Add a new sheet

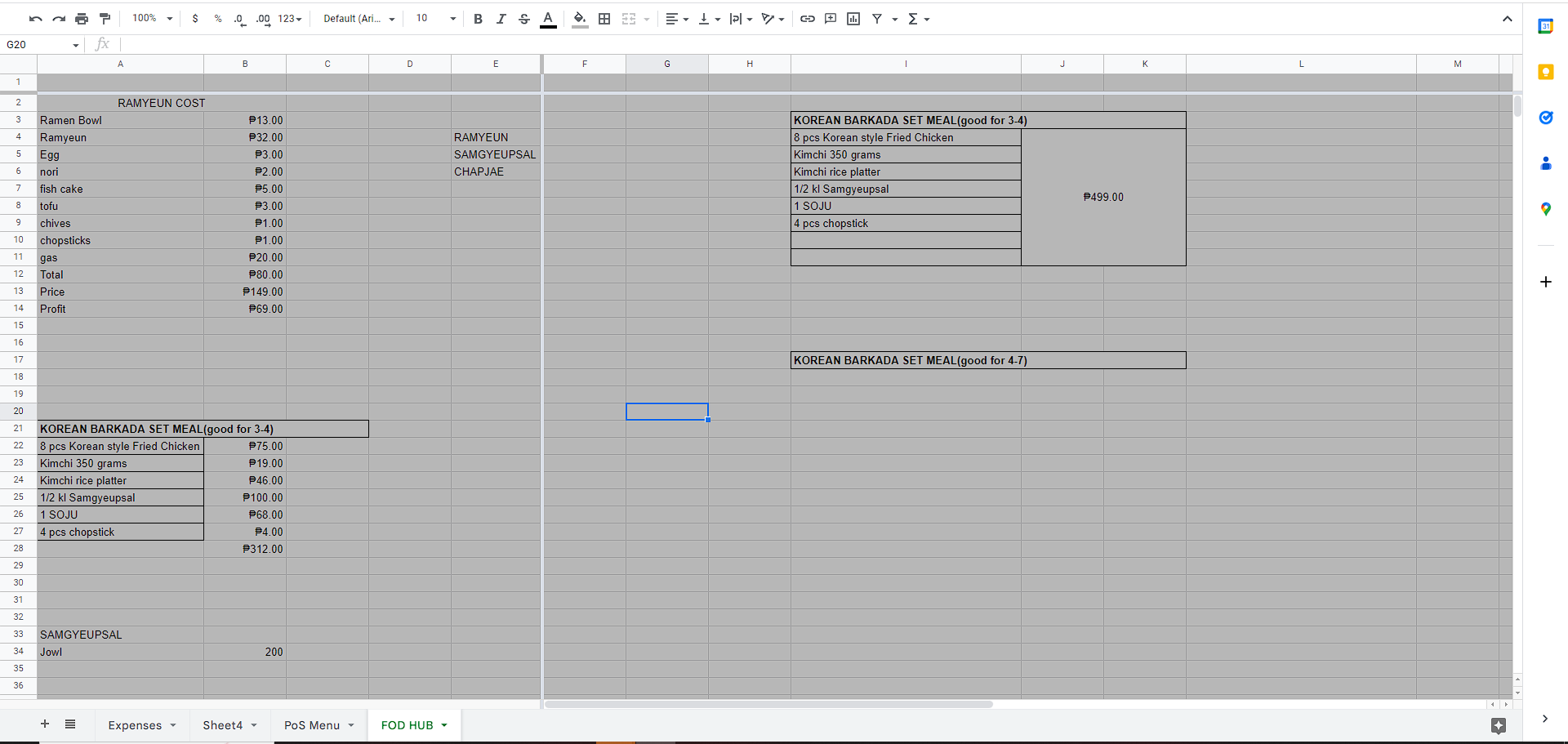point(45,724)
